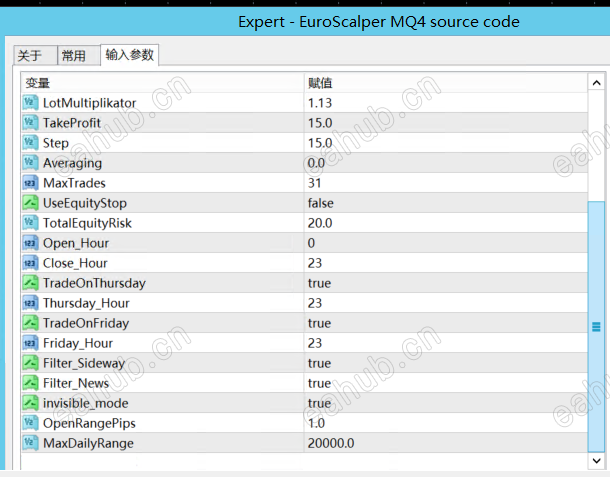Click the Open_Hour integer icon

[30, 243]
